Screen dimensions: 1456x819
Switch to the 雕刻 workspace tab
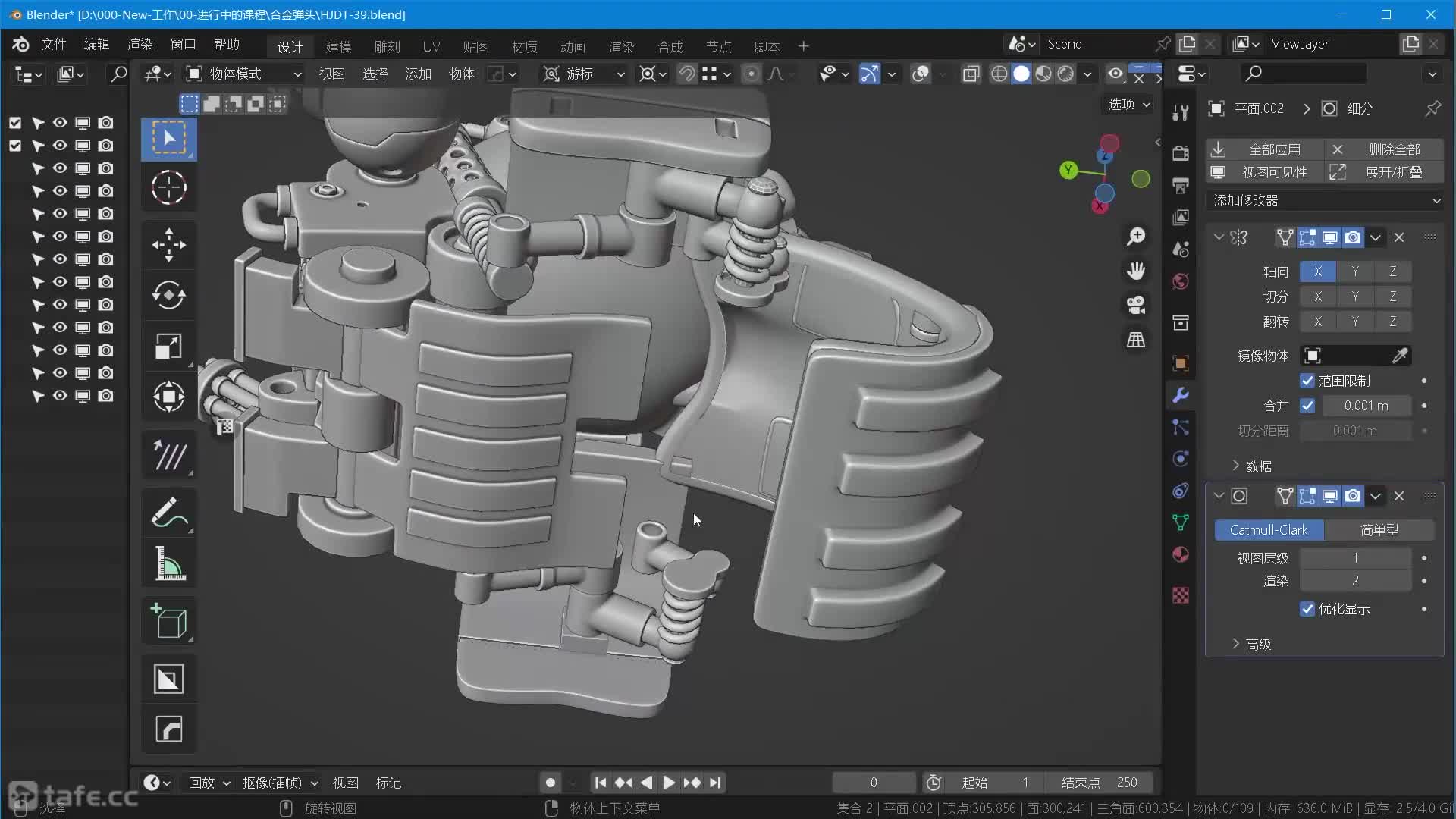click(x=387, y=47)
